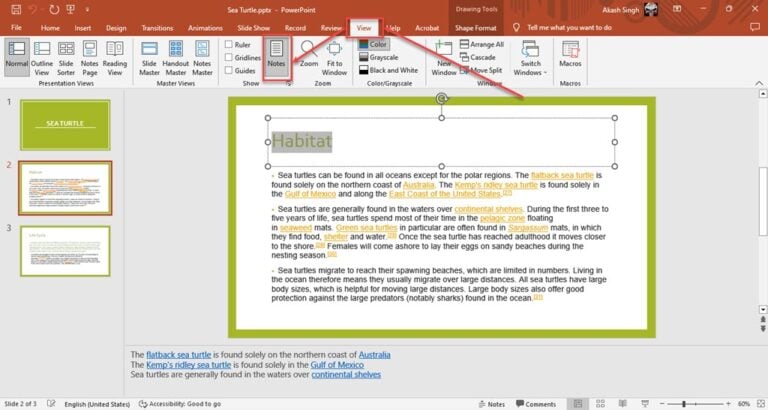The image size is (768, 410).
Task: Select slide 1 Sea Turtle thumbnail
Action: click(65, 125)
